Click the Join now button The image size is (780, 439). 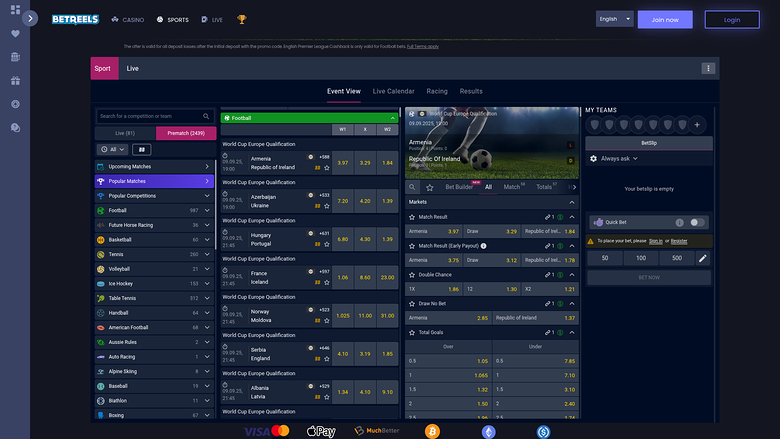point(665,19)
